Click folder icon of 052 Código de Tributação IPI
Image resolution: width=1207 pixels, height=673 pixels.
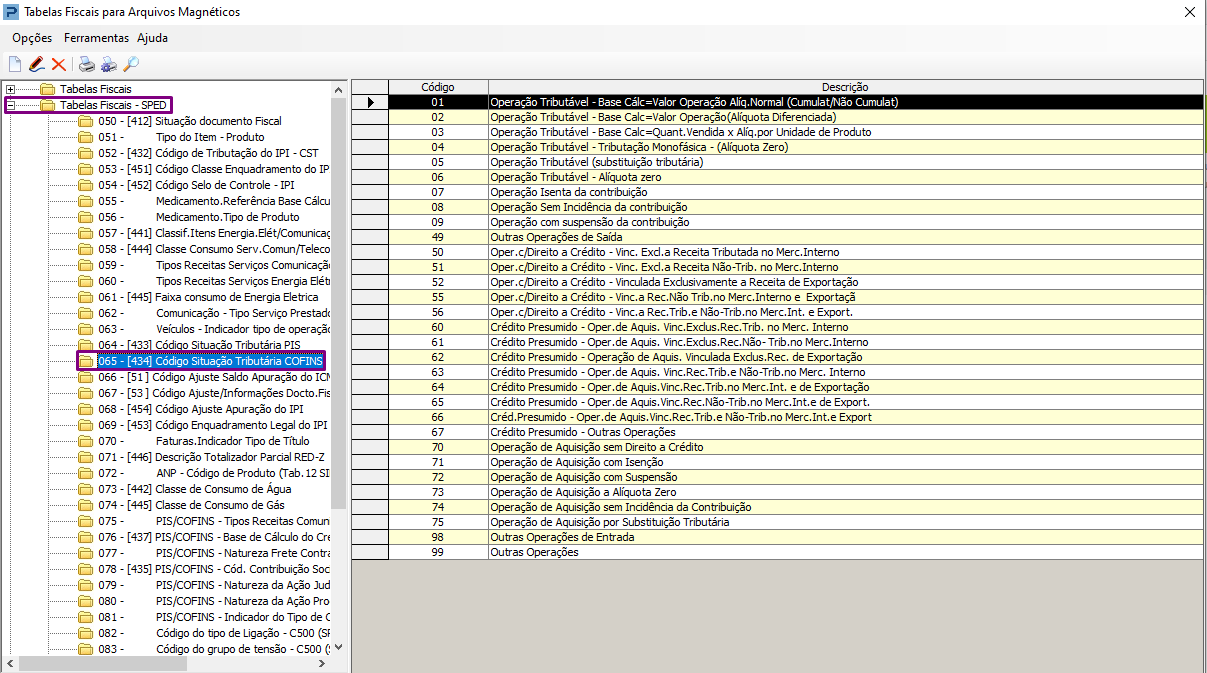coord(86,153)
